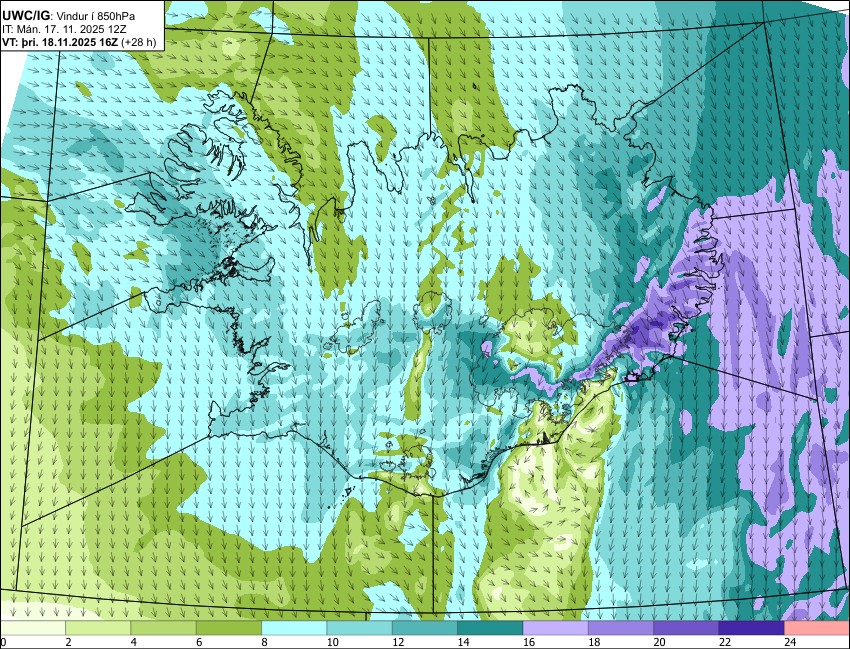Click the 0-2 legend color swatch
This screenshot has width=850, height=649.
[33, 628]
